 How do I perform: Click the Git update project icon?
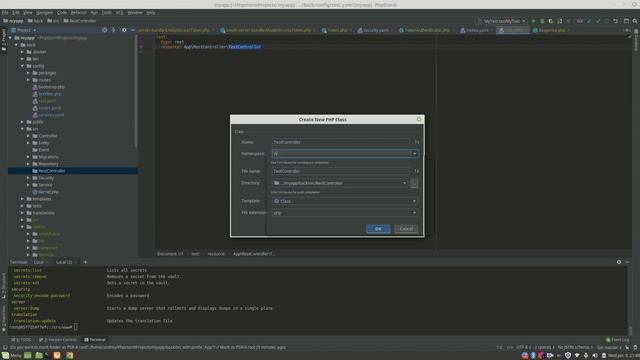pos(589,21)
